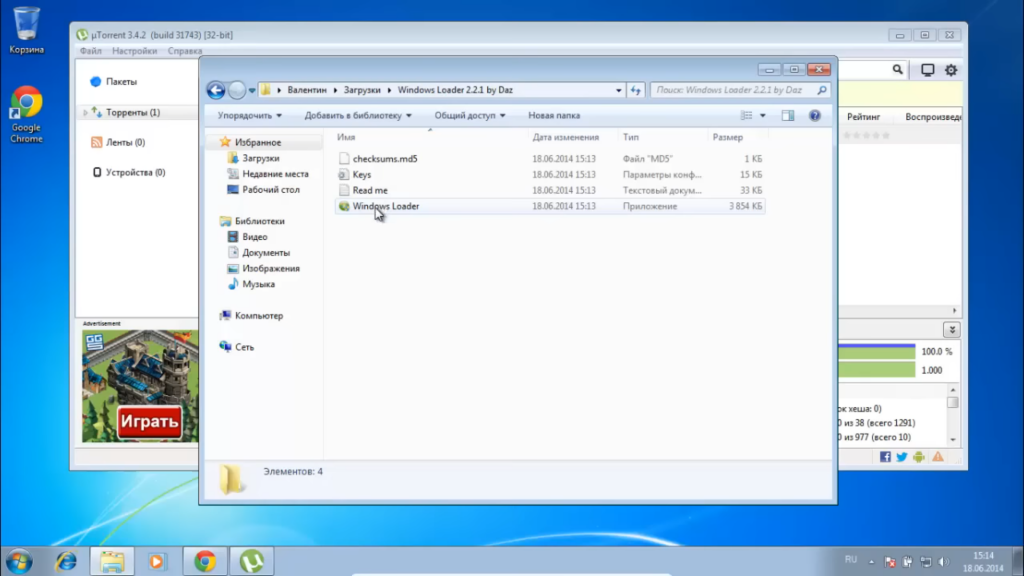The image size is (1024, 576).
Task: Open Добавить в библиотеку dropdown
Action: coord(358,116)
